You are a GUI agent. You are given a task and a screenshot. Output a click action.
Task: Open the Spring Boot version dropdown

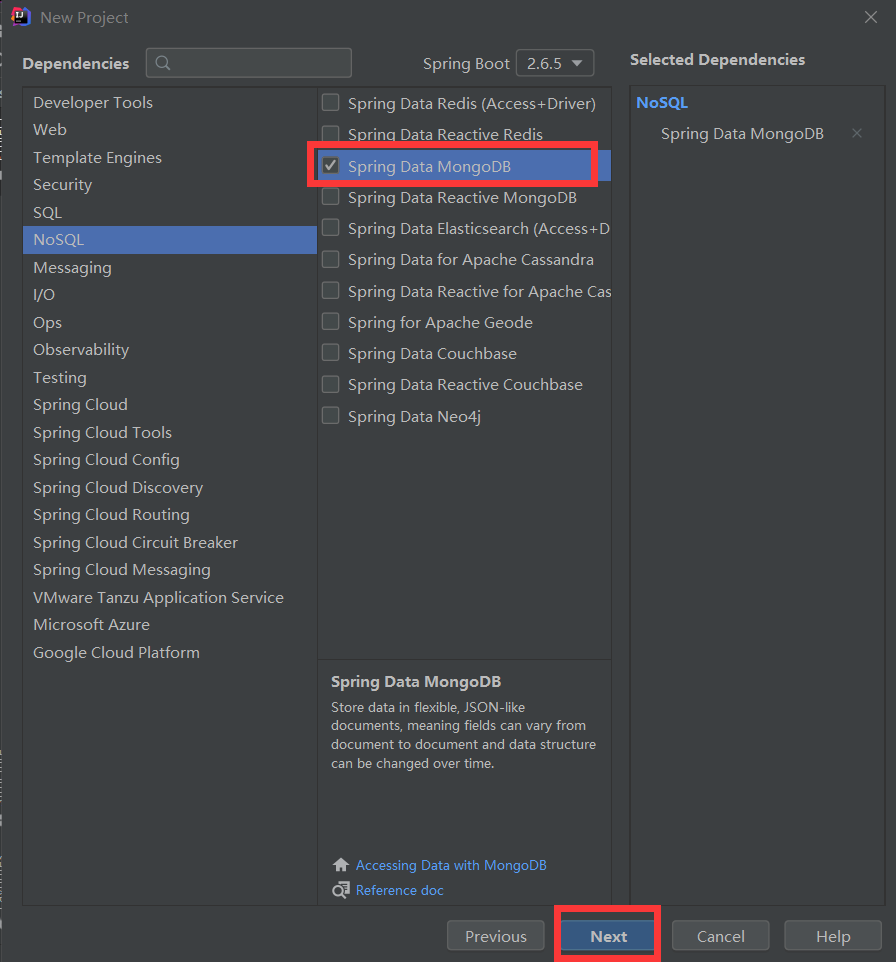point(554,62)
